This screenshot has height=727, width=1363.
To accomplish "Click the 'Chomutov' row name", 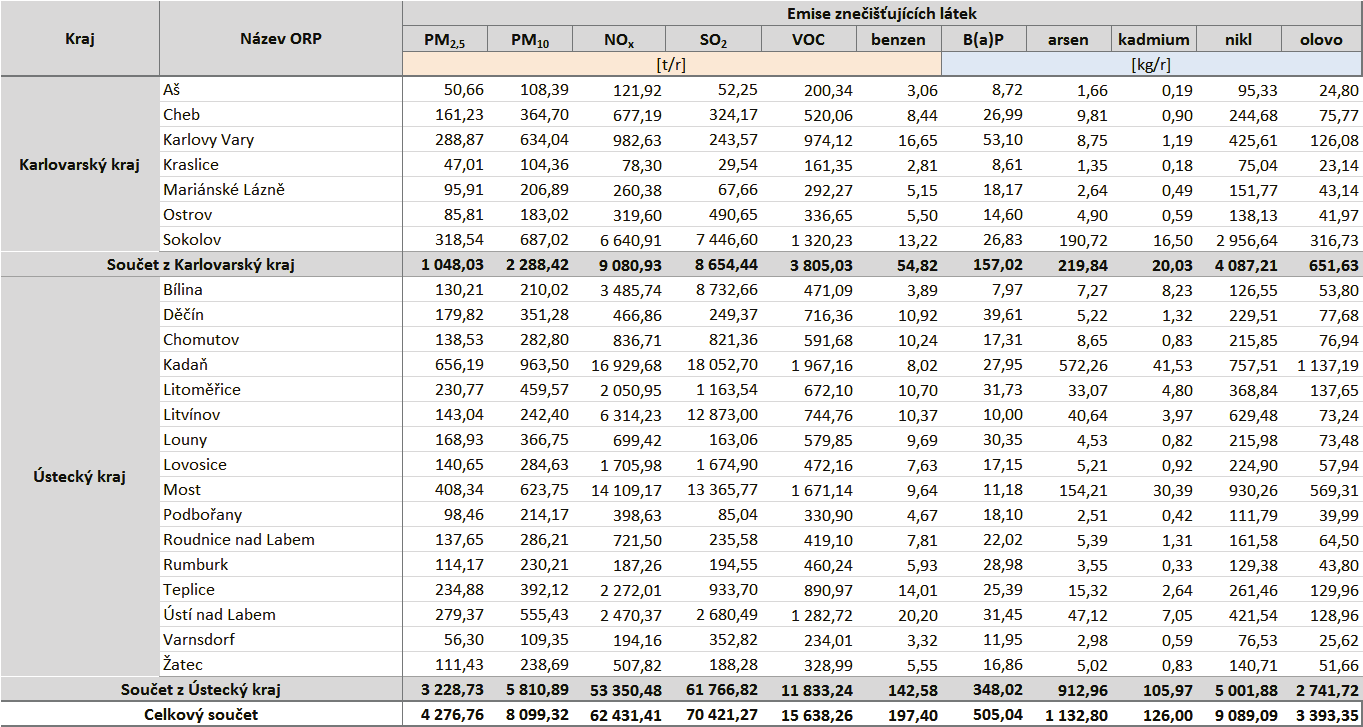I will coord(201,340).
